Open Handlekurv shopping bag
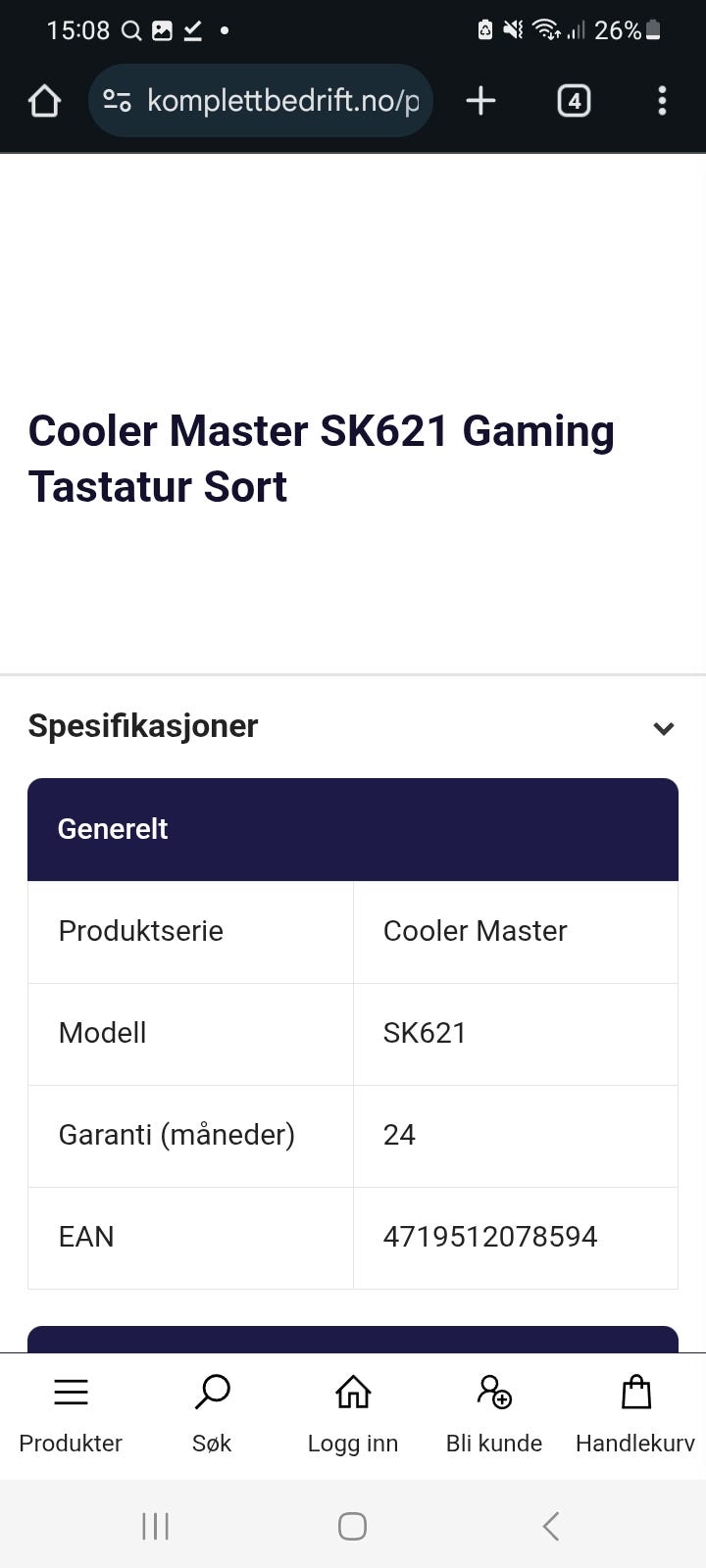 (635, 1392)
